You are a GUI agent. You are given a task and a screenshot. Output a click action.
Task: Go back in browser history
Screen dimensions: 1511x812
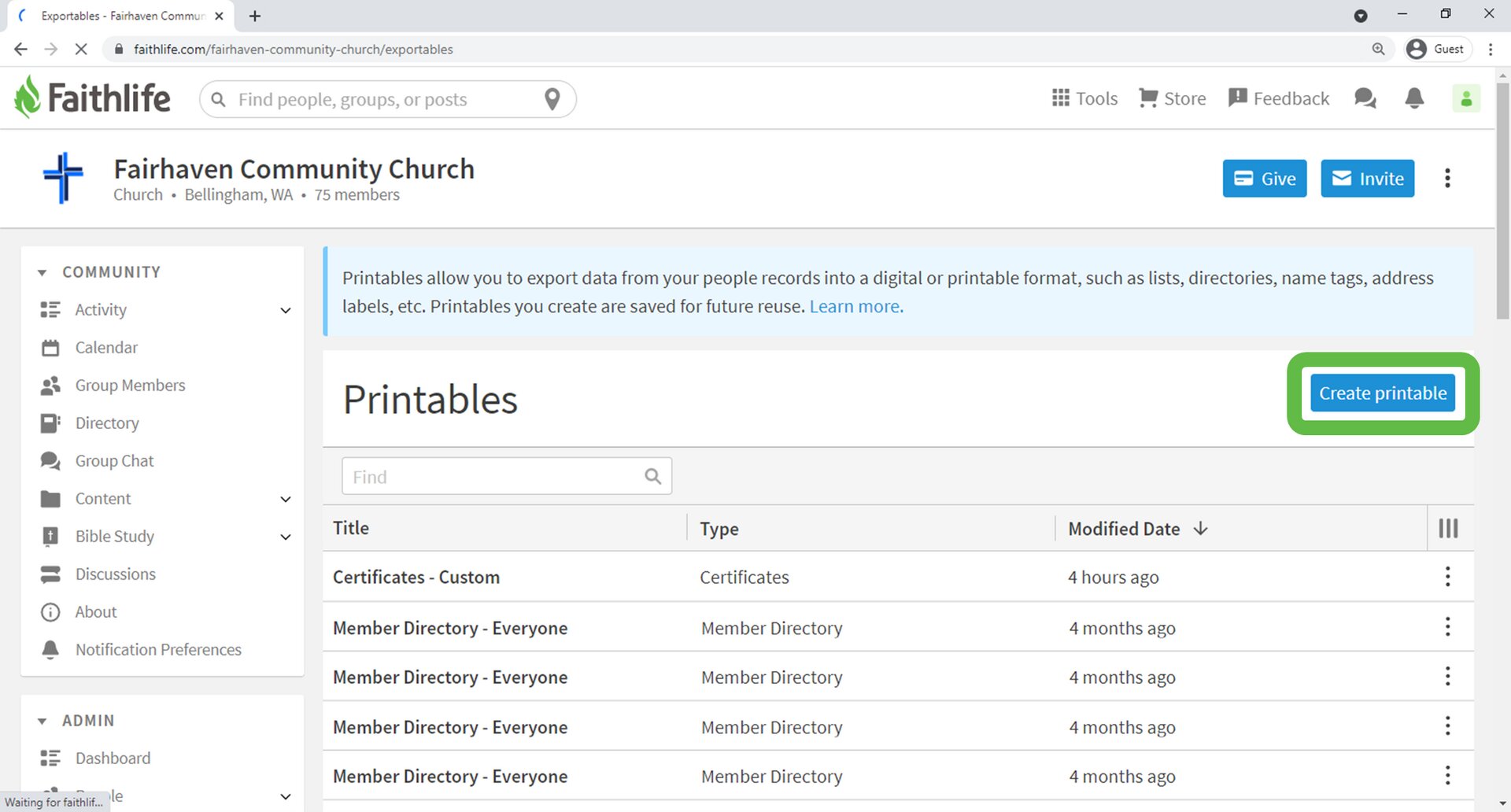coord(20,49)
